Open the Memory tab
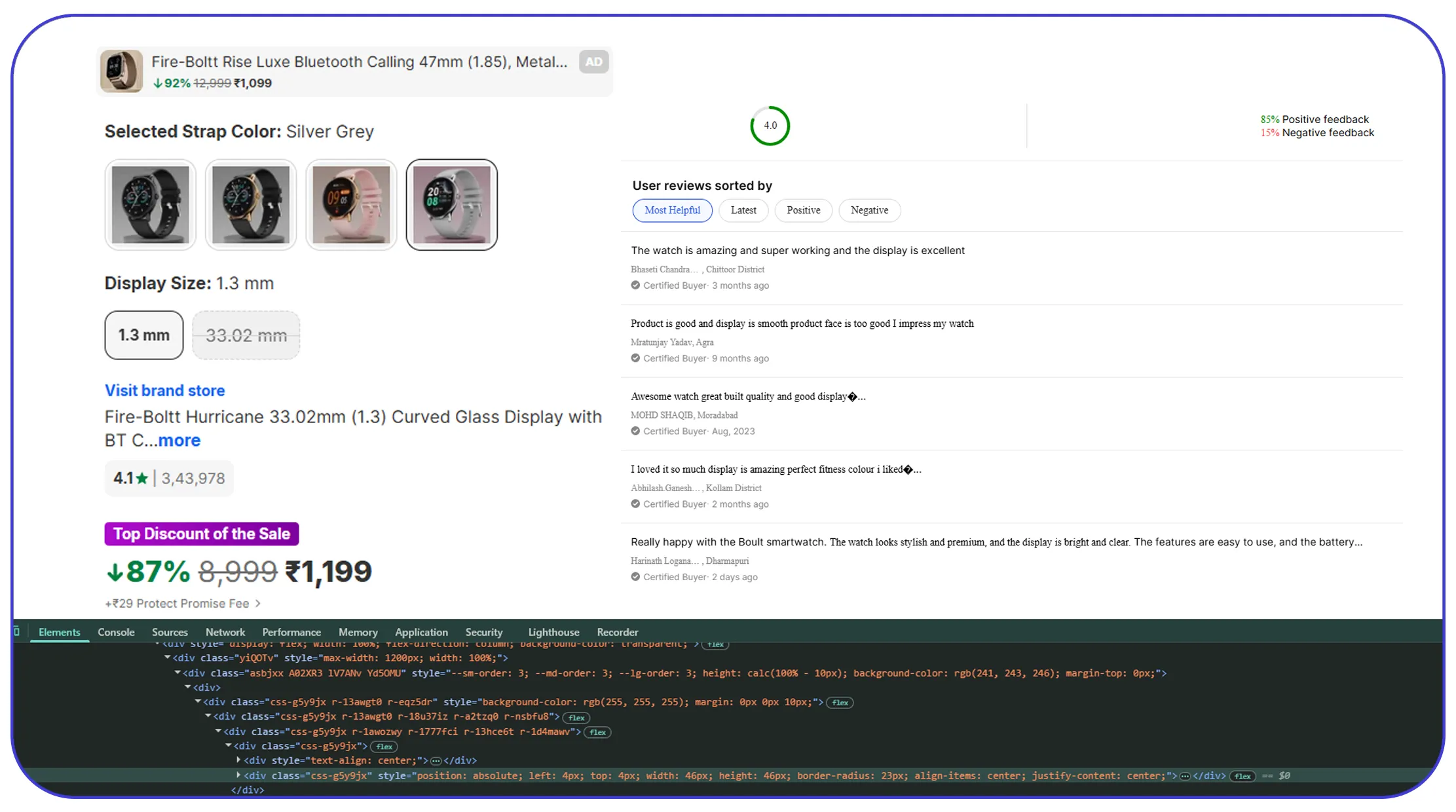Image resolution: width=1456 pixels, height=812 pixels. [x=358, y=632]
